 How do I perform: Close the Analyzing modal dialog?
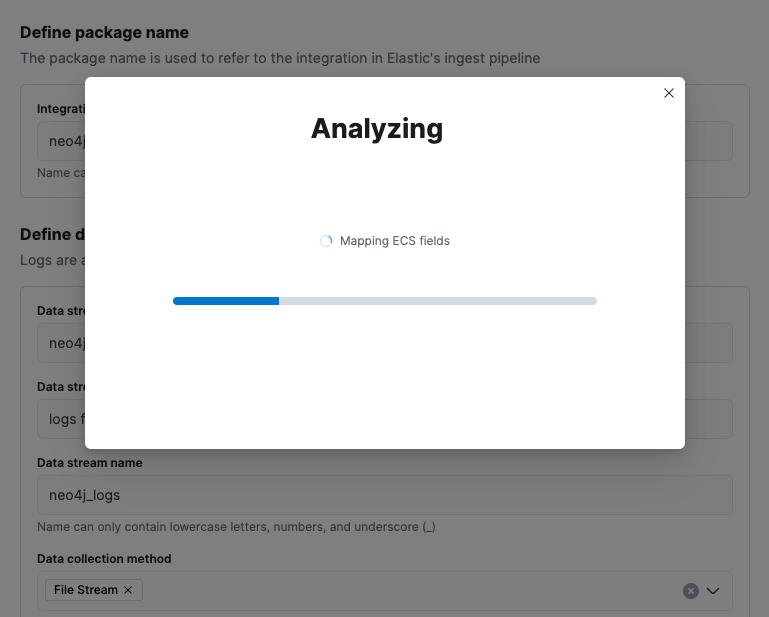669,93
